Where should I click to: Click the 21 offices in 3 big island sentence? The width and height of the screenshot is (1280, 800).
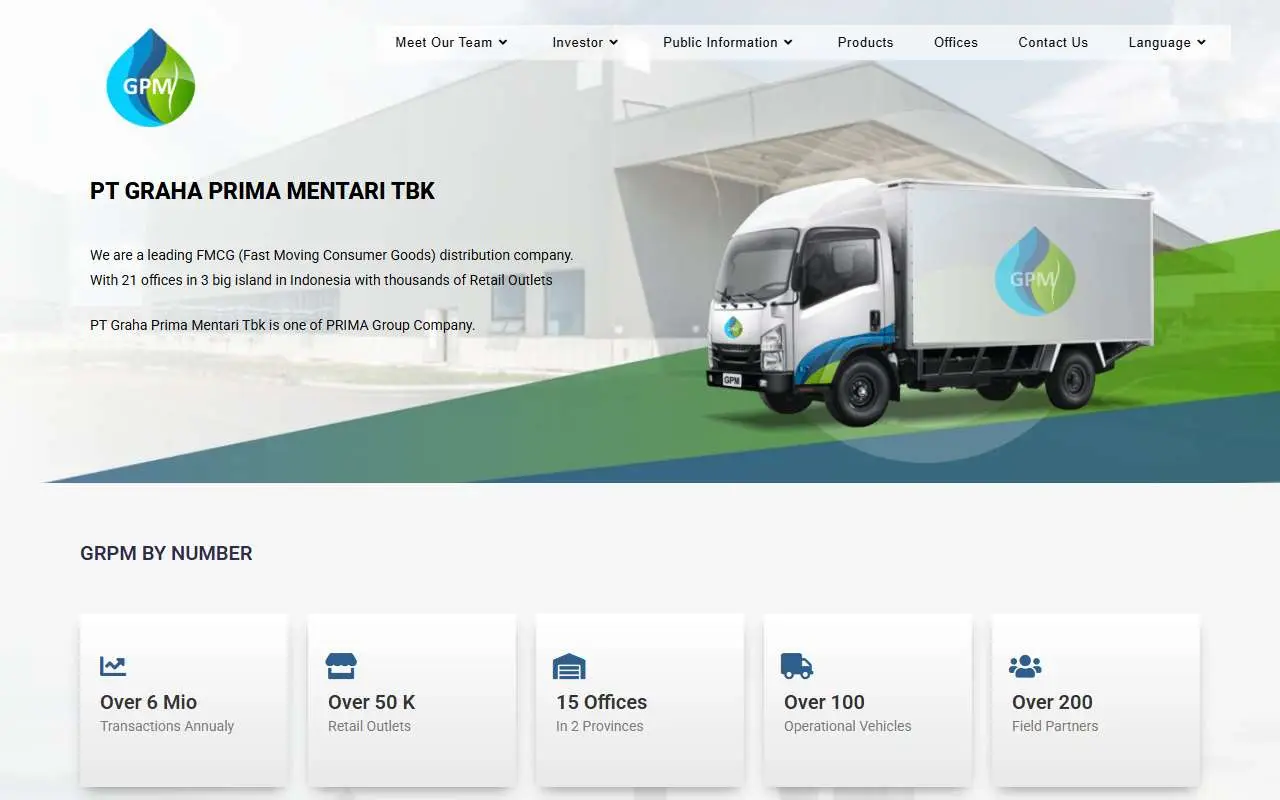[x=321, y=280]
